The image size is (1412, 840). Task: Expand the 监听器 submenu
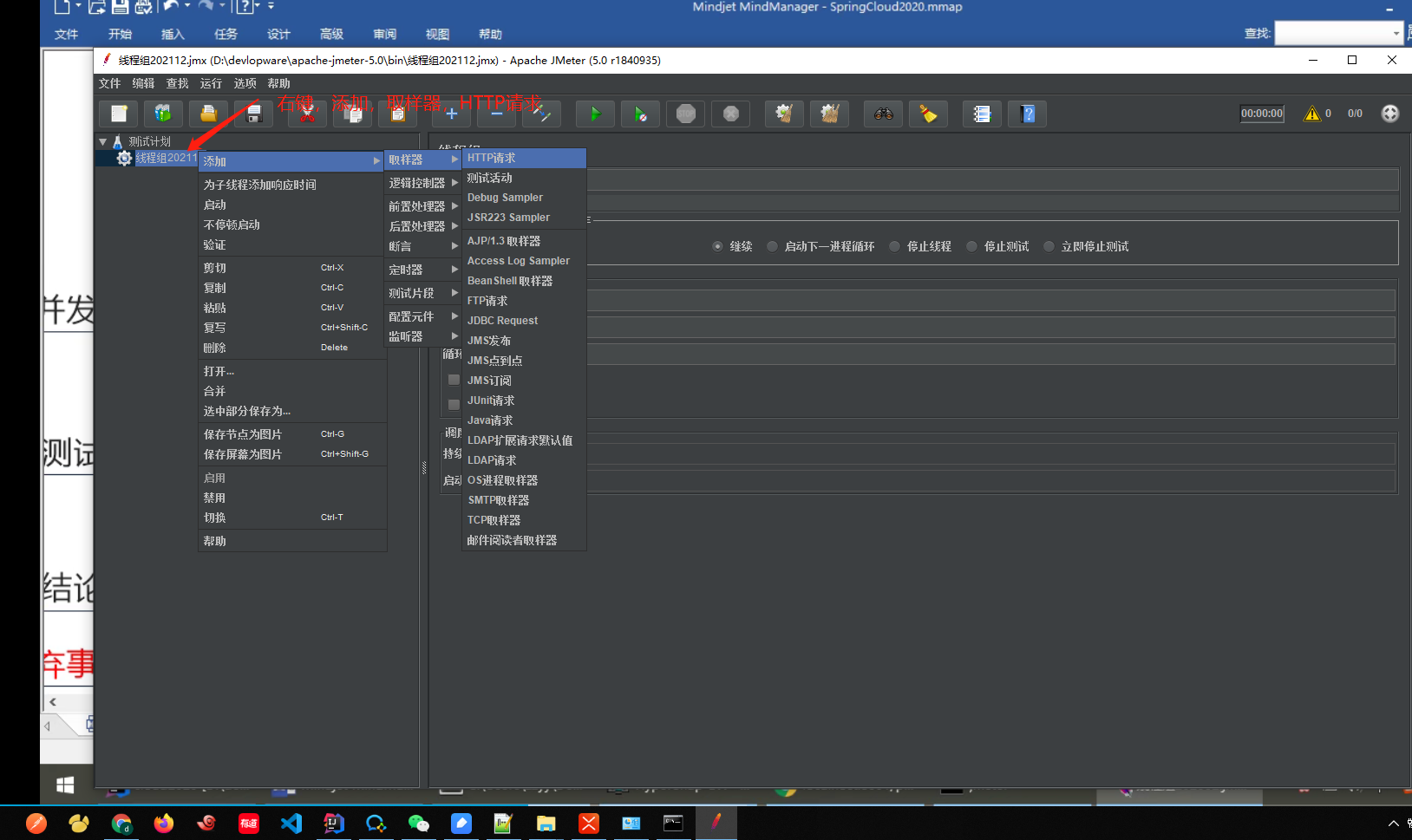tap(422, 336)
